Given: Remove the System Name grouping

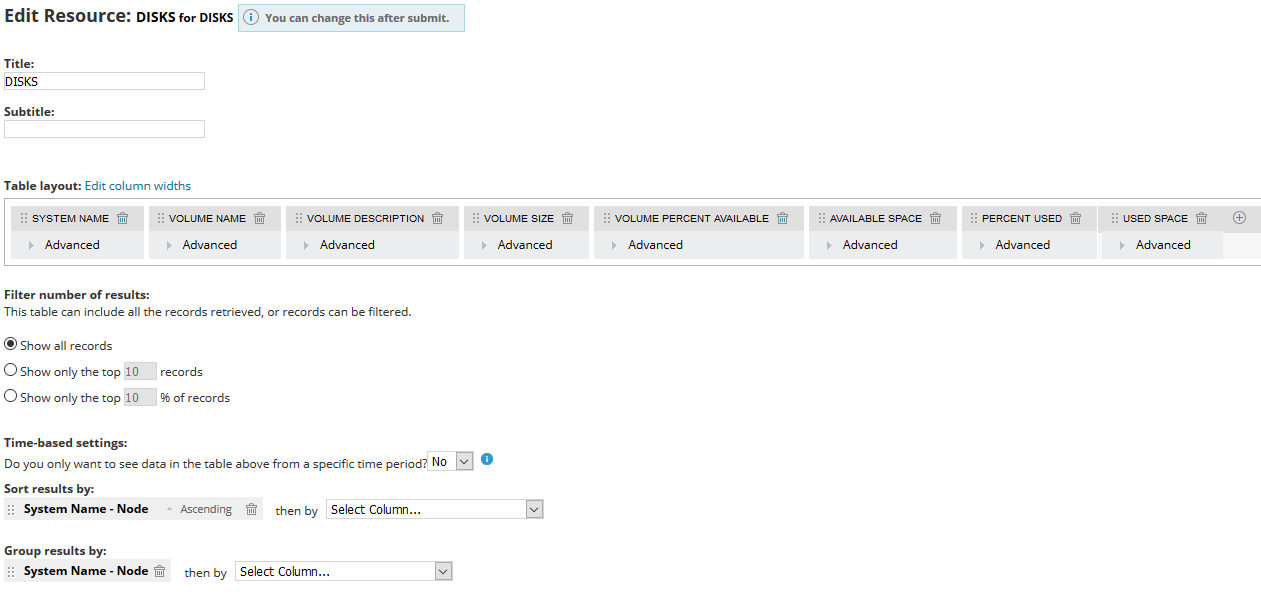Looking at the screenshot, I should [159, 571].
